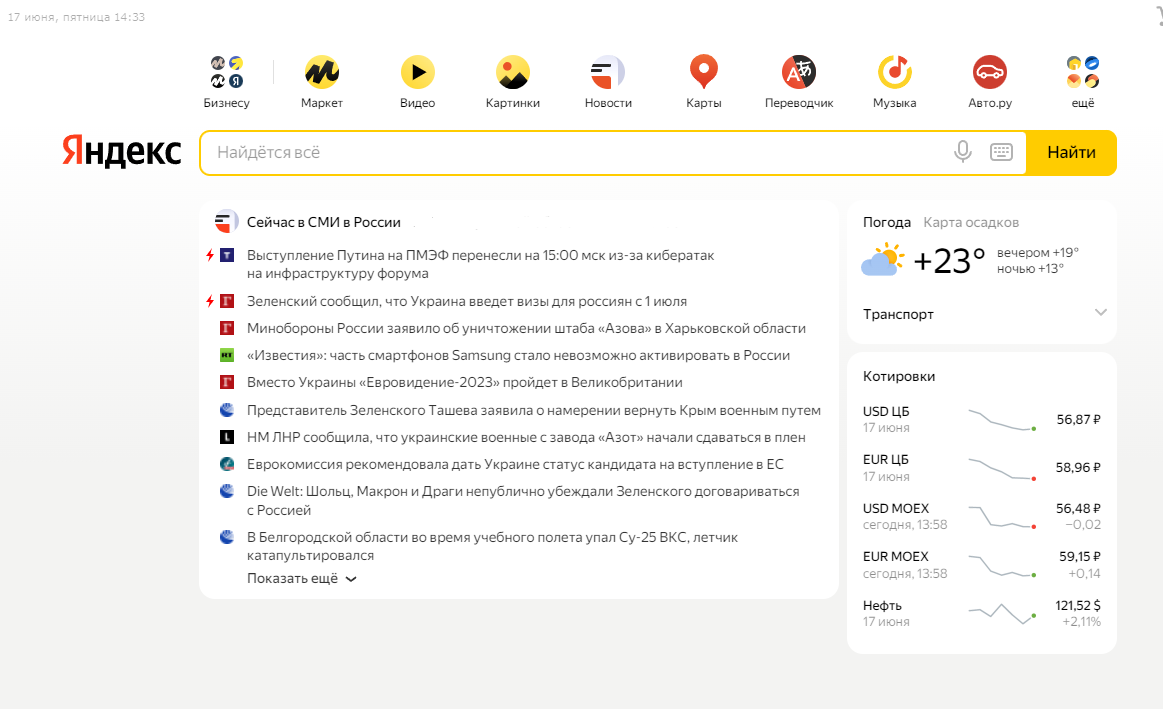Click the source icon beside Минобороны headline
Viewport: 1163px width, 709px height.
pos(227,328)
